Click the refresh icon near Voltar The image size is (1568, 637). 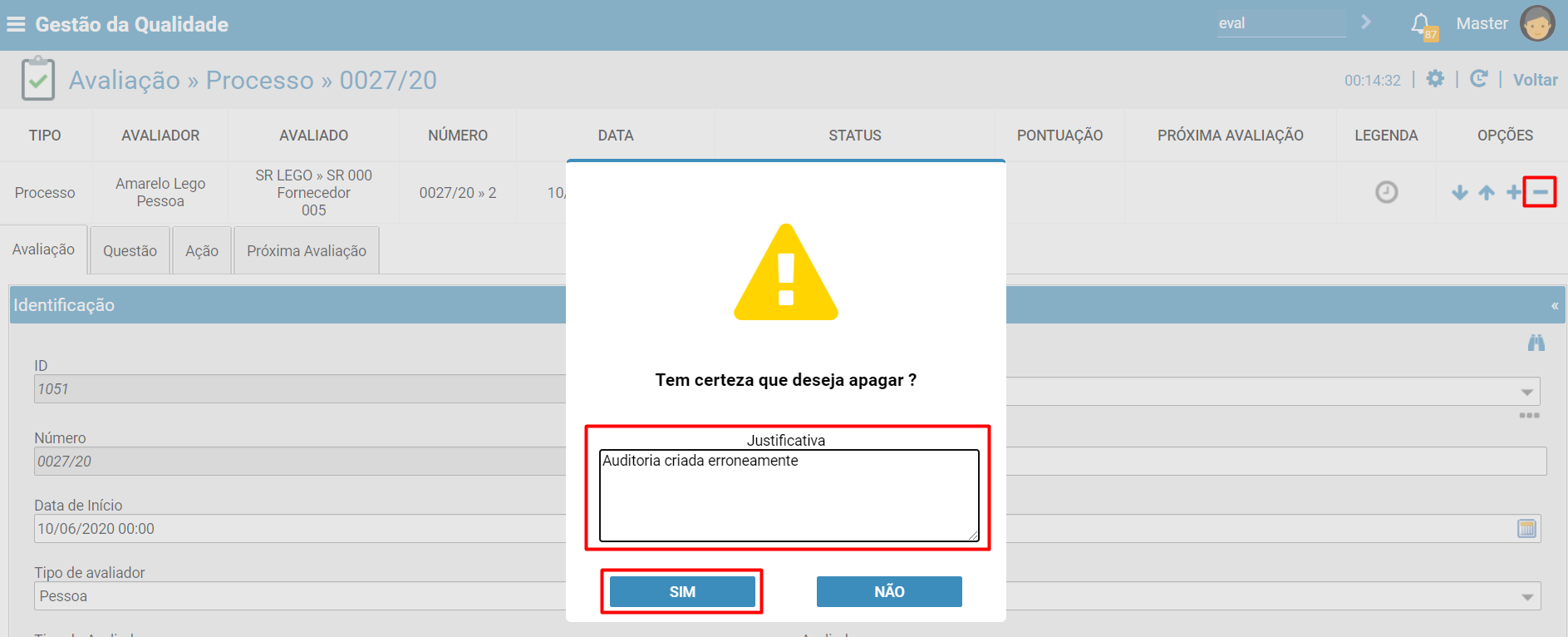tap(1478, 79)
